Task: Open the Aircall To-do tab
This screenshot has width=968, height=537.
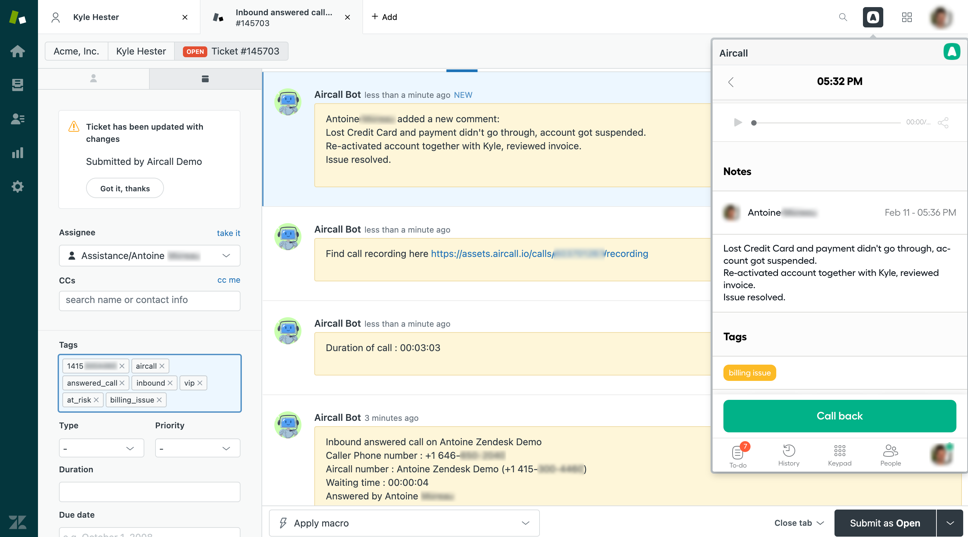Action: 738,456
